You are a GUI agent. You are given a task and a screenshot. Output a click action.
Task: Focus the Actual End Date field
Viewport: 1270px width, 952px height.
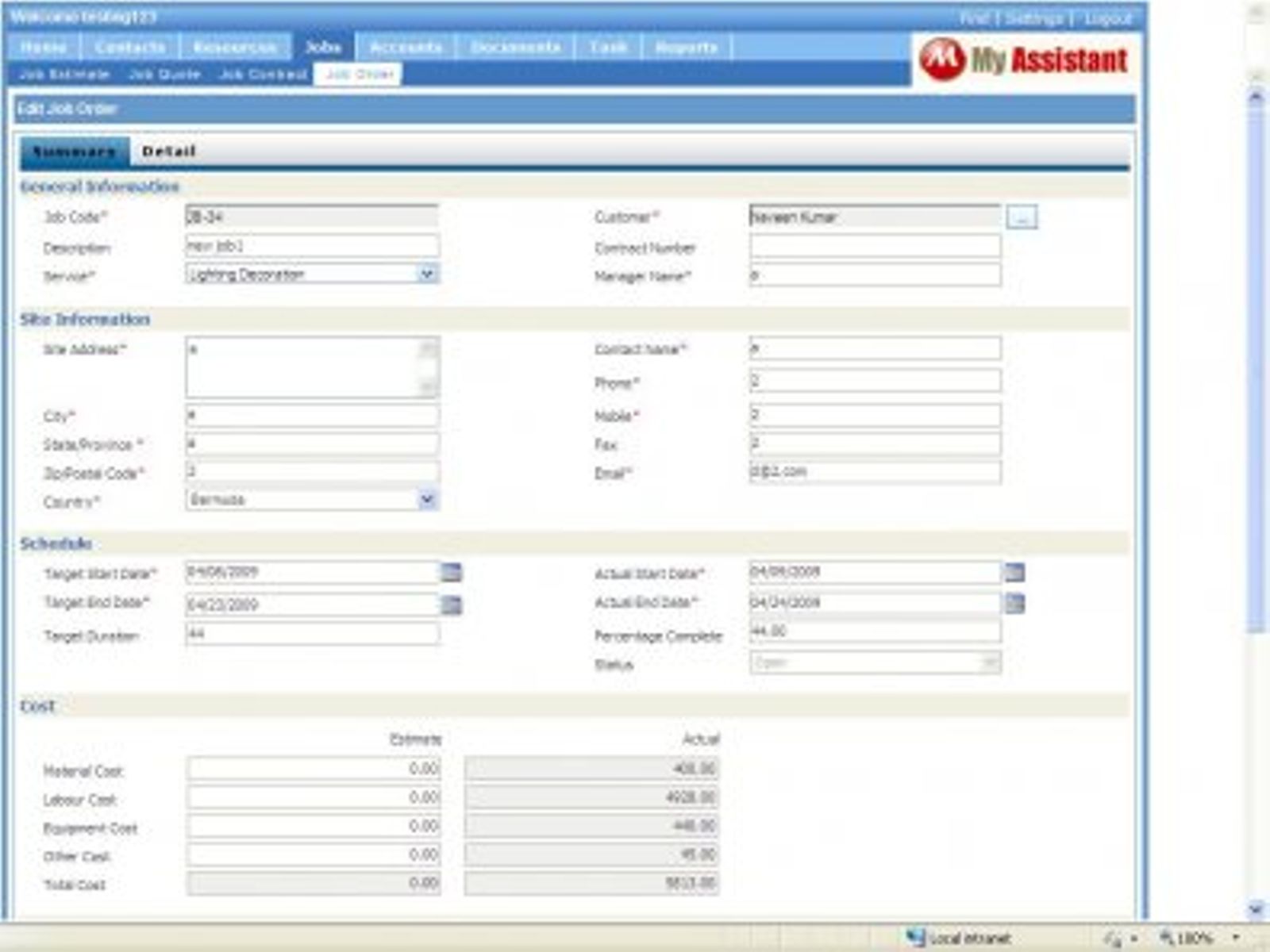875,603
